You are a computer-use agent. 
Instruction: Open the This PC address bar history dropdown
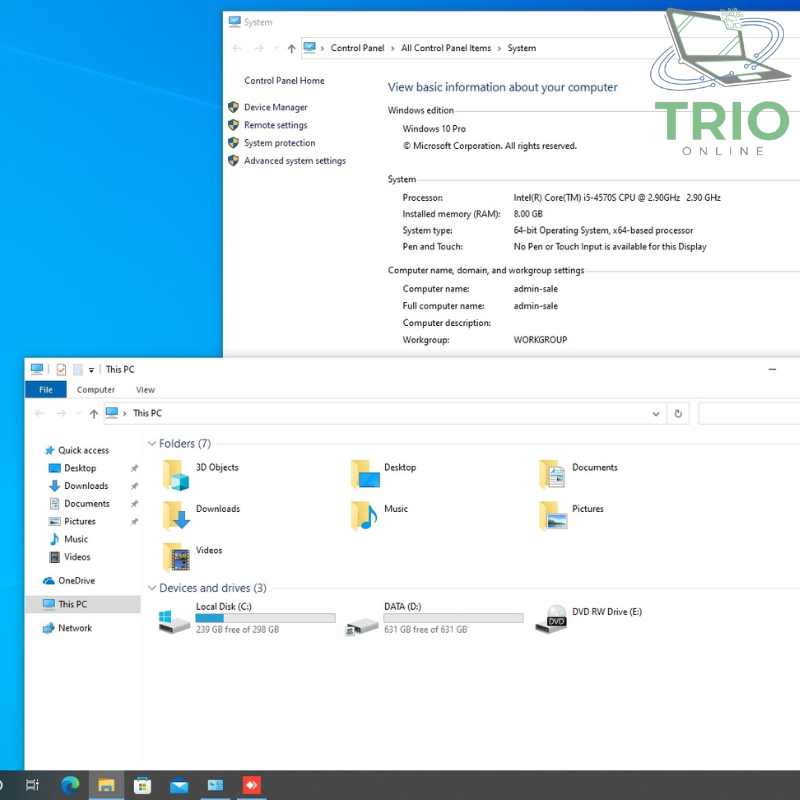pyautogui.click(x=656, y=413)
